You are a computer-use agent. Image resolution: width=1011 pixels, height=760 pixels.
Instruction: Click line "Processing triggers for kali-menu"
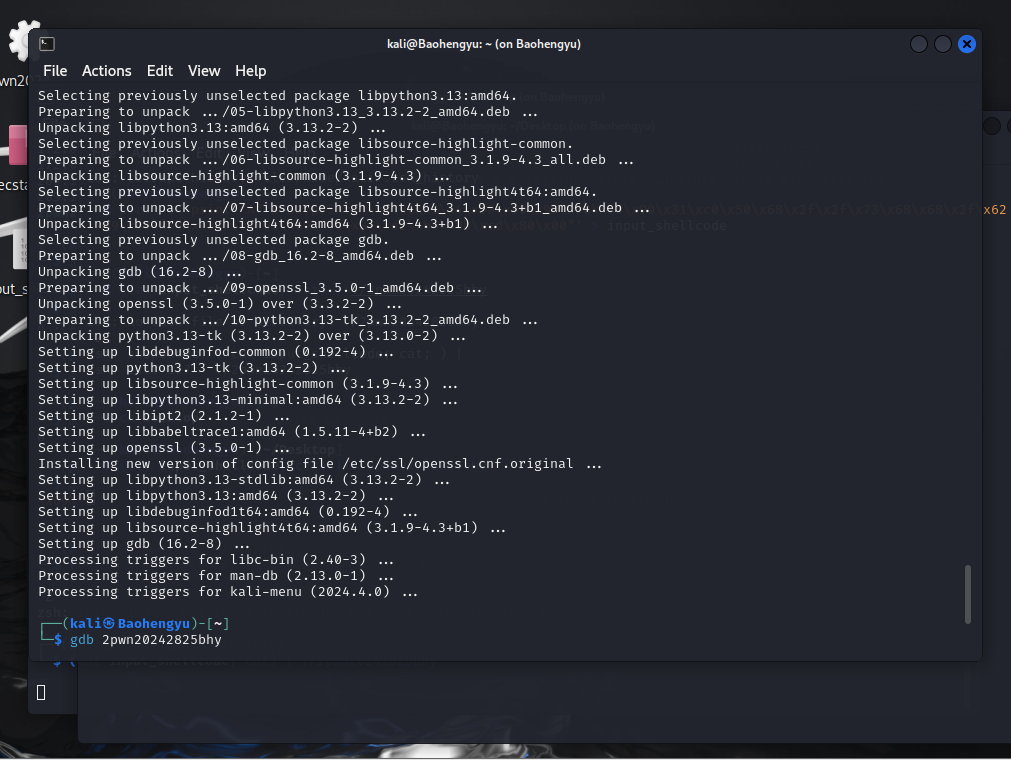click(228, 592)
